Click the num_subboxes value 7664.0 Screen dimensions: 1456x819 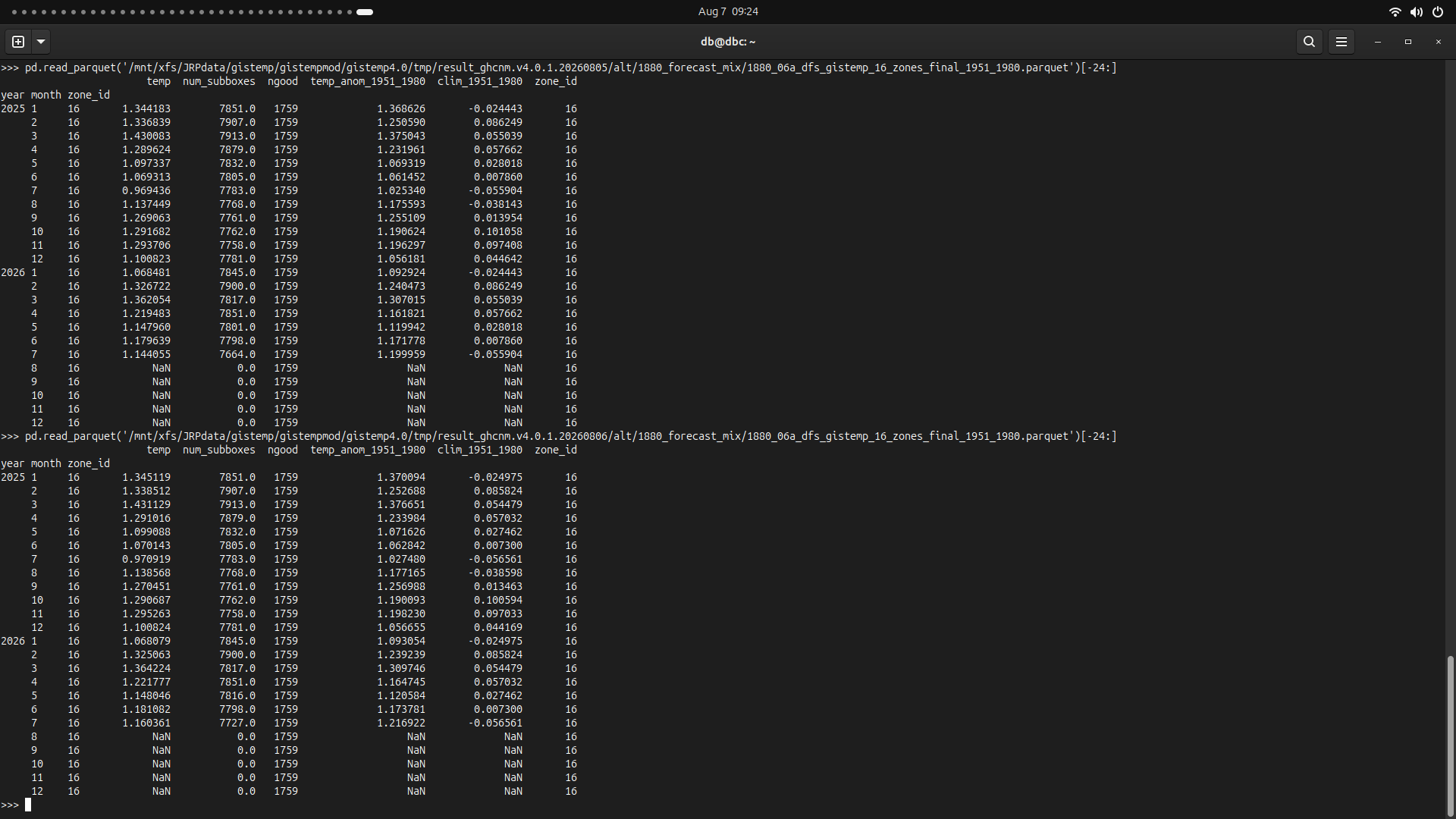237,354
